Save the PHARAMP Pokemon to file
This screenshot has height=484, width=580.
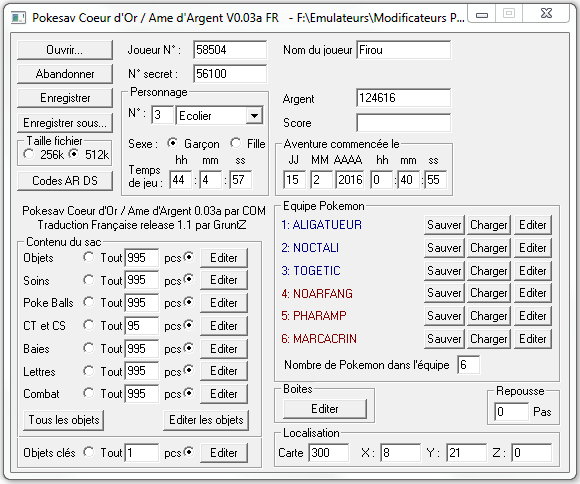point(444,316)
